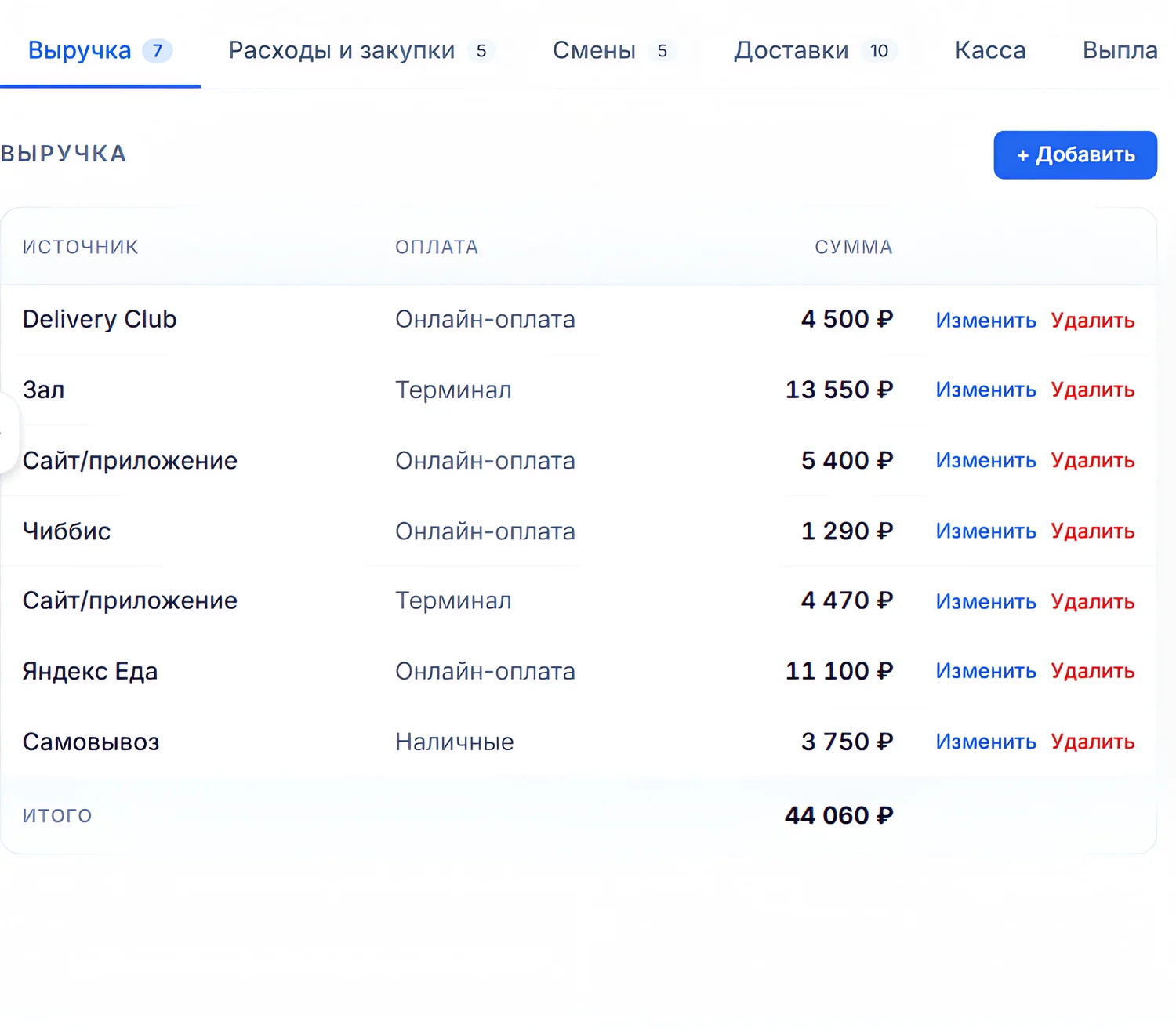Click the Самовывоз source name
1176x1030 pixels.
(91, 742)
